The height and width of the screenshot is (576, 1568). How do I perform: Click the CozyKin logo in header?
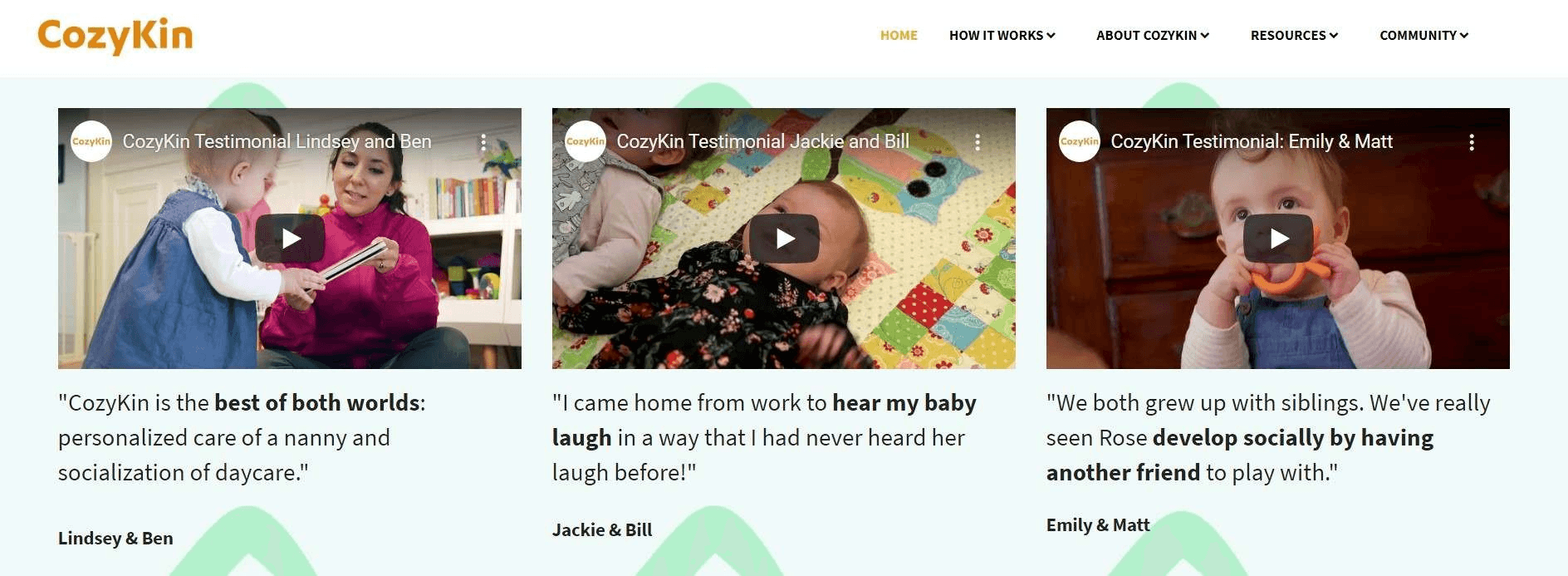(x=115, y=36)
